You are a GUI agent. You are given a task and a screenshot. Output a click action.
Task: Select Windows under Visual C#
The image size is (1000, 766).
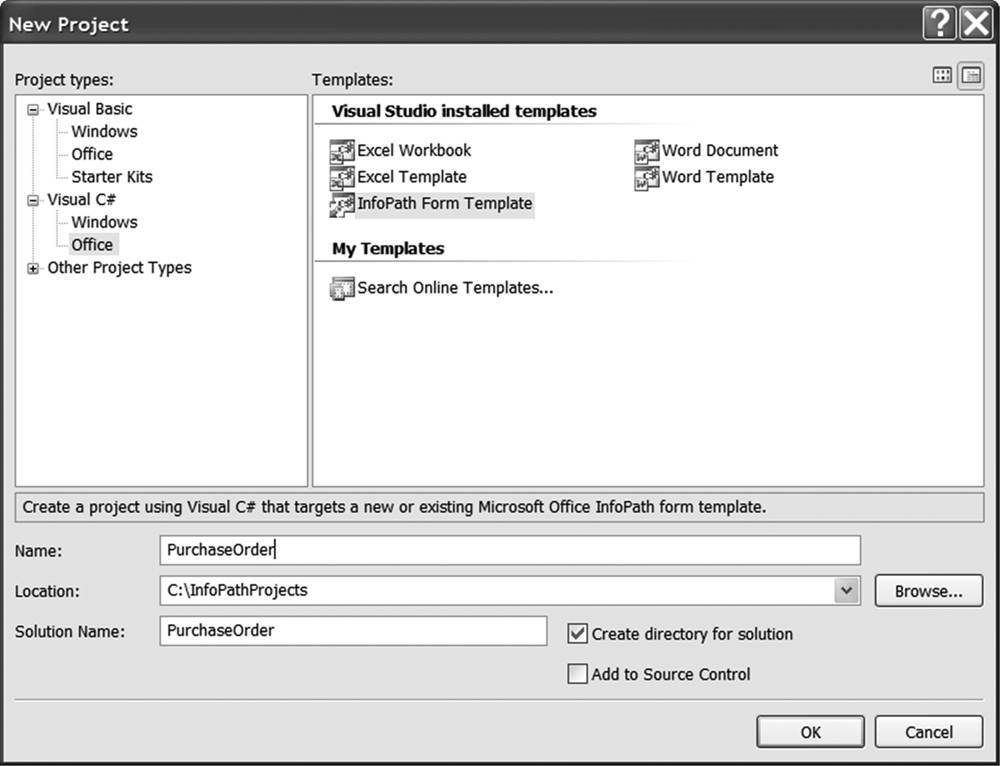104,222
